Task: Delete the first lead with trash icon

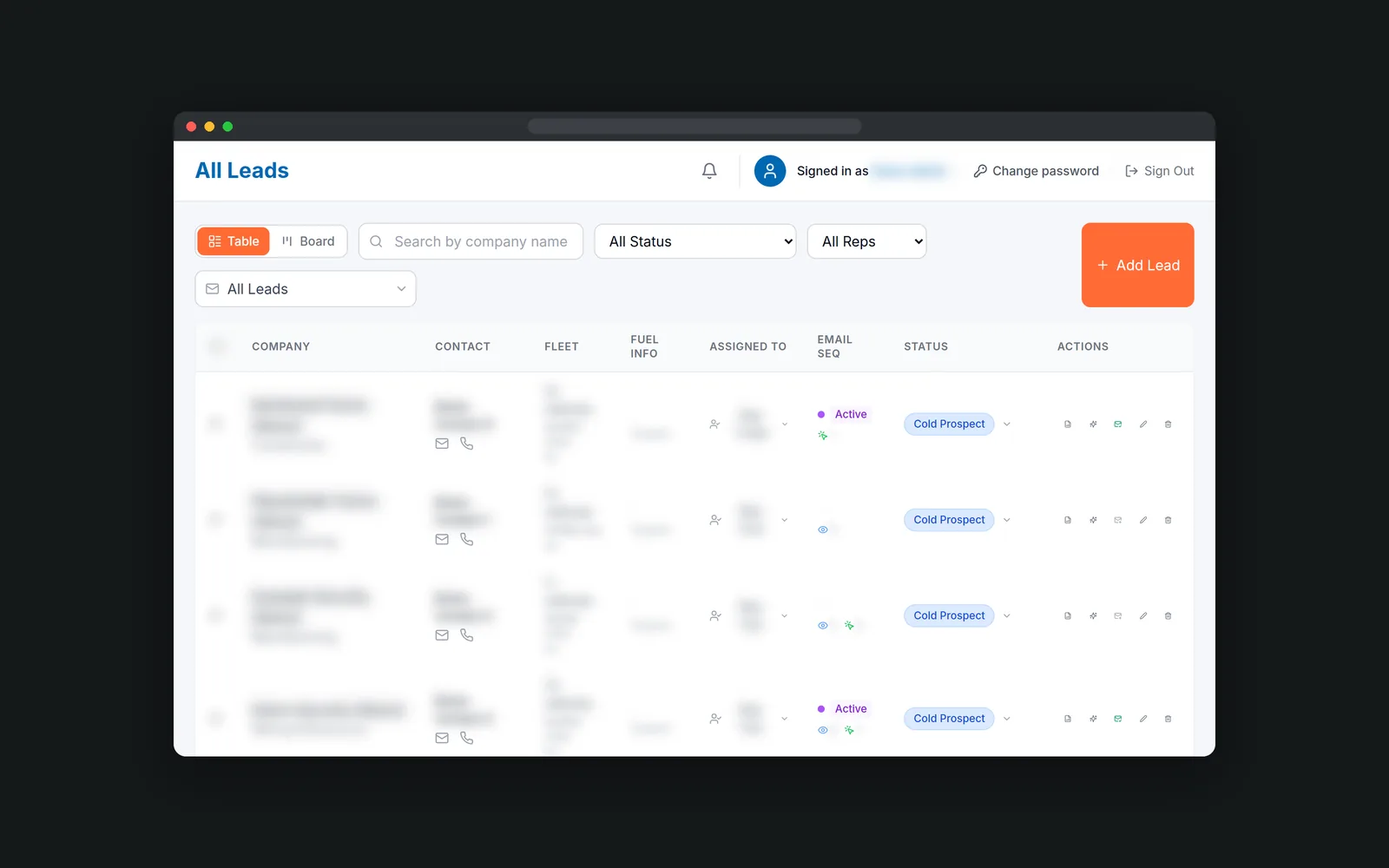Action: point(1168,424)
